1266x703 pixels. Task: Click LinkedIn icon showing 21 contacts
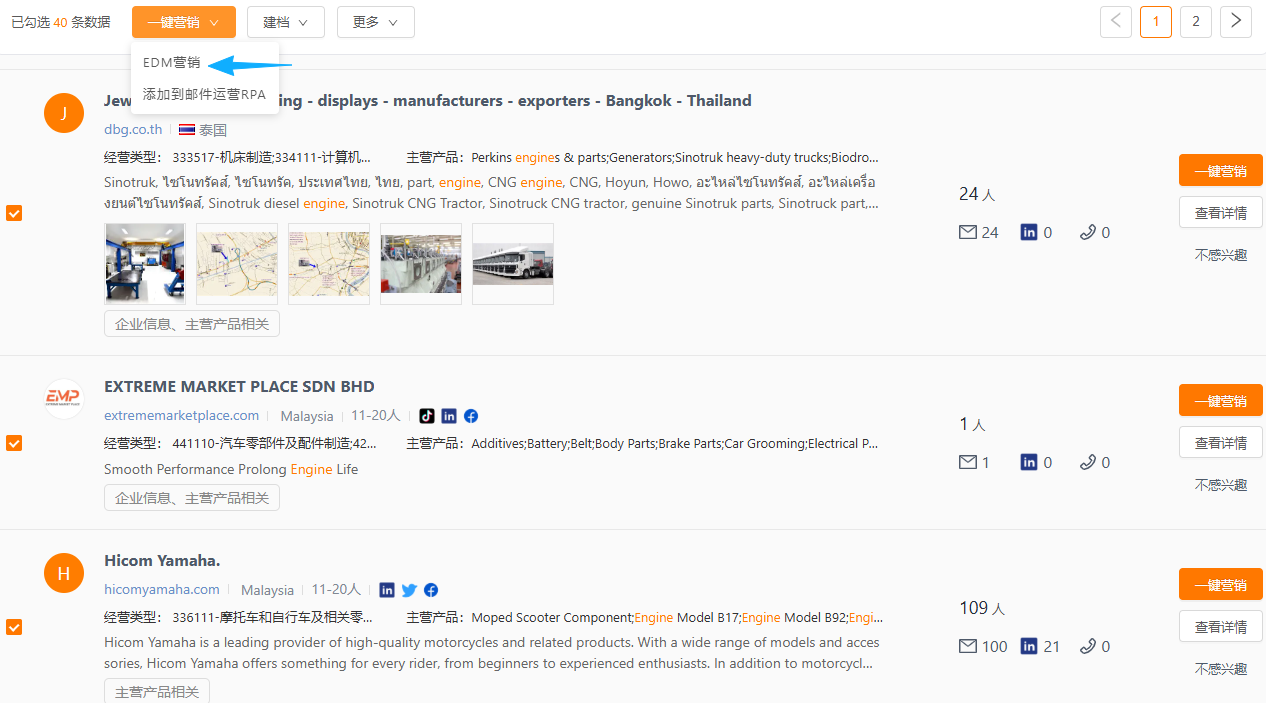(1029, 646)
